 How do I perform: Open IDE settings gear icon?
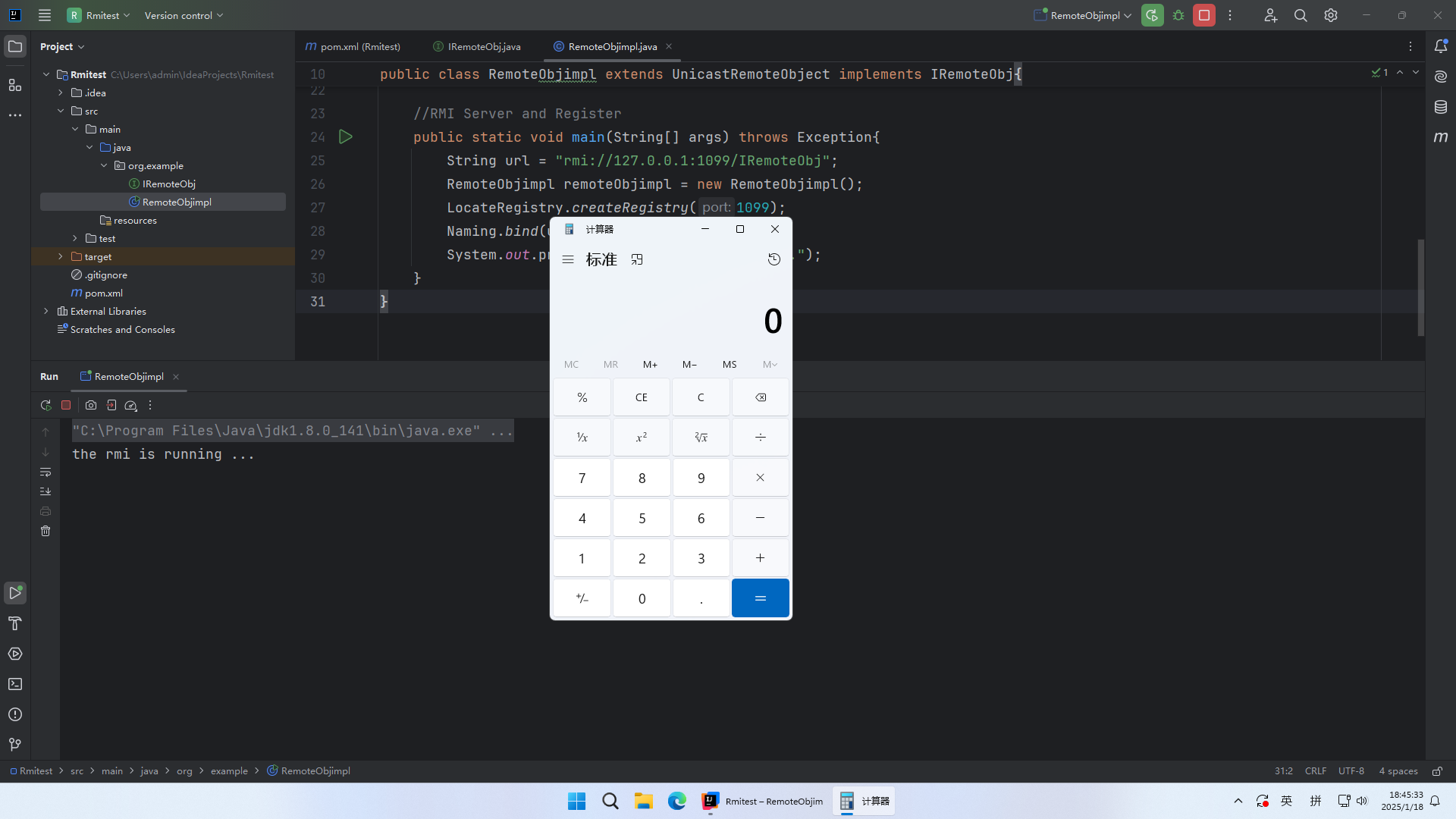tap(1331, 15)
